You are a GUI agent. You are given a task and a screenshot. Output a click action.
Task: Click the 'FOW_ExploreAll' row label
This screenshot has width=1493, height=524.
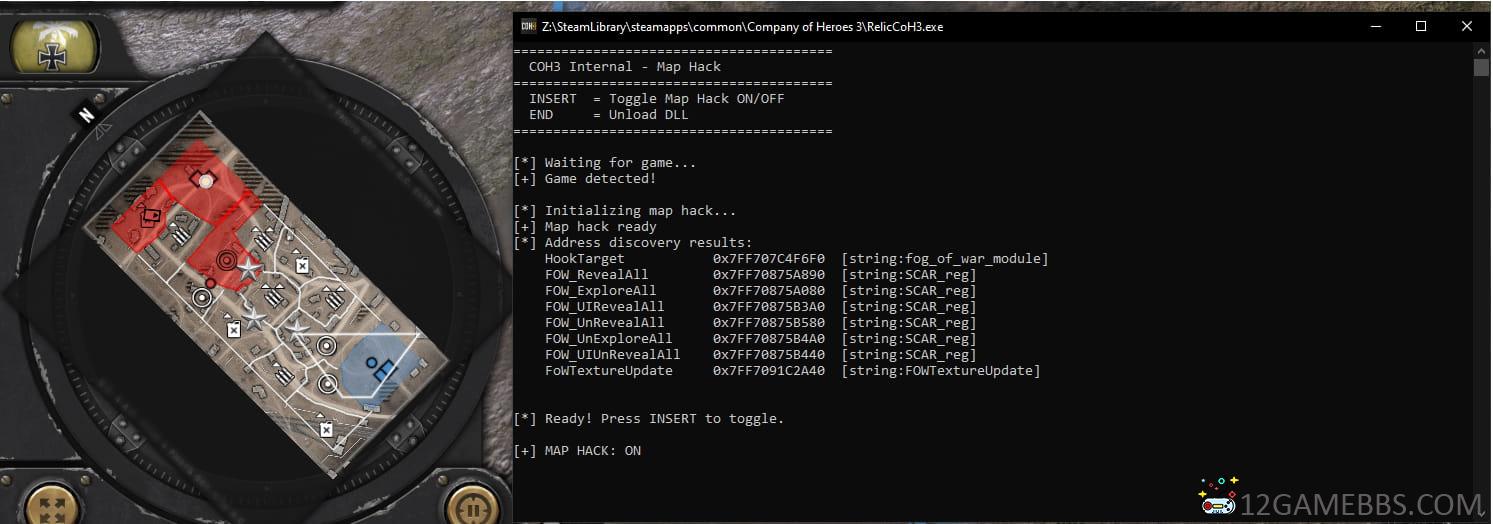[601, 291]
